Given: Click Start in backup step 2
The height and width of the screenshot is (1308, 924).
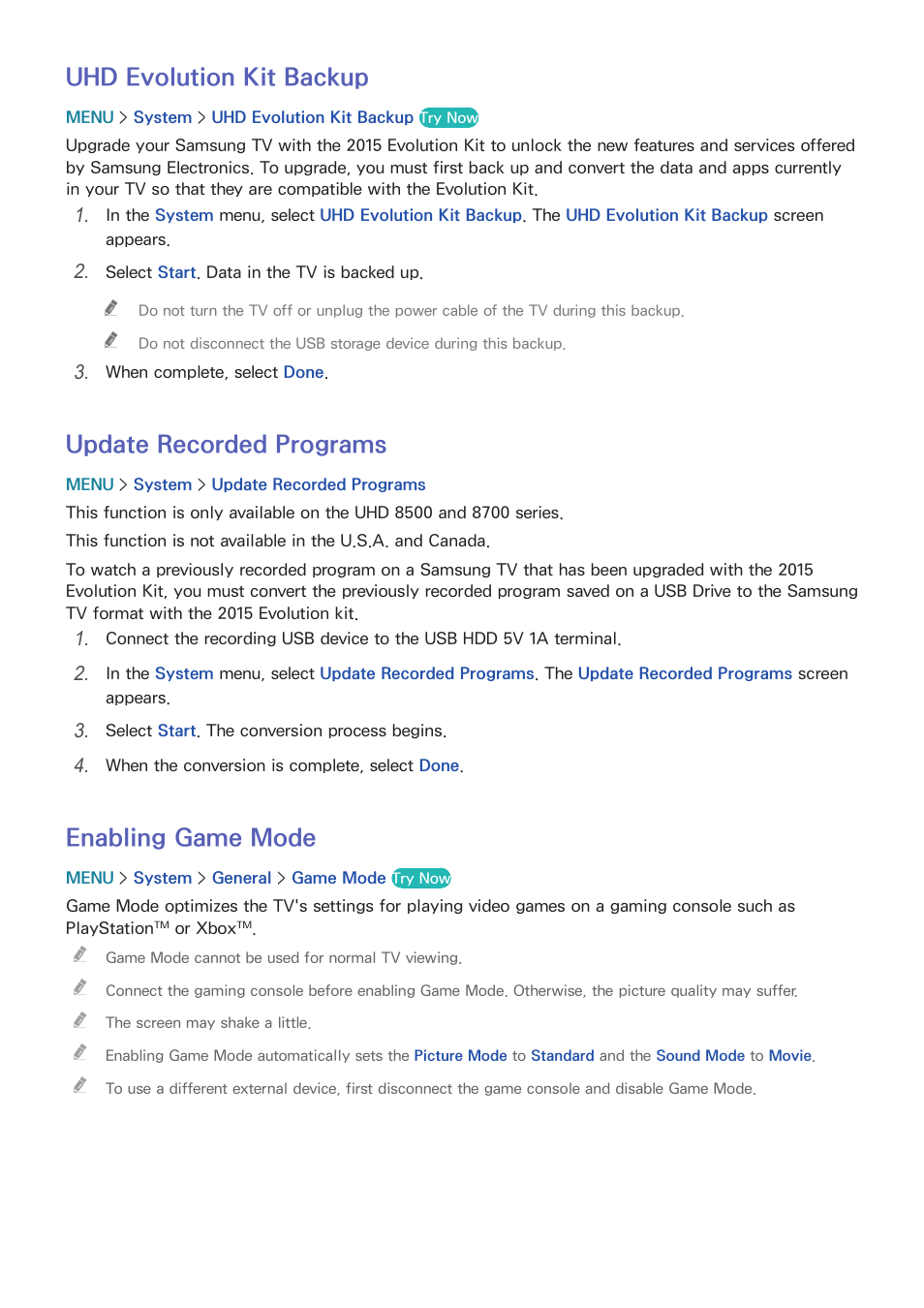Looking at the screenshot, I should point(177,272).
